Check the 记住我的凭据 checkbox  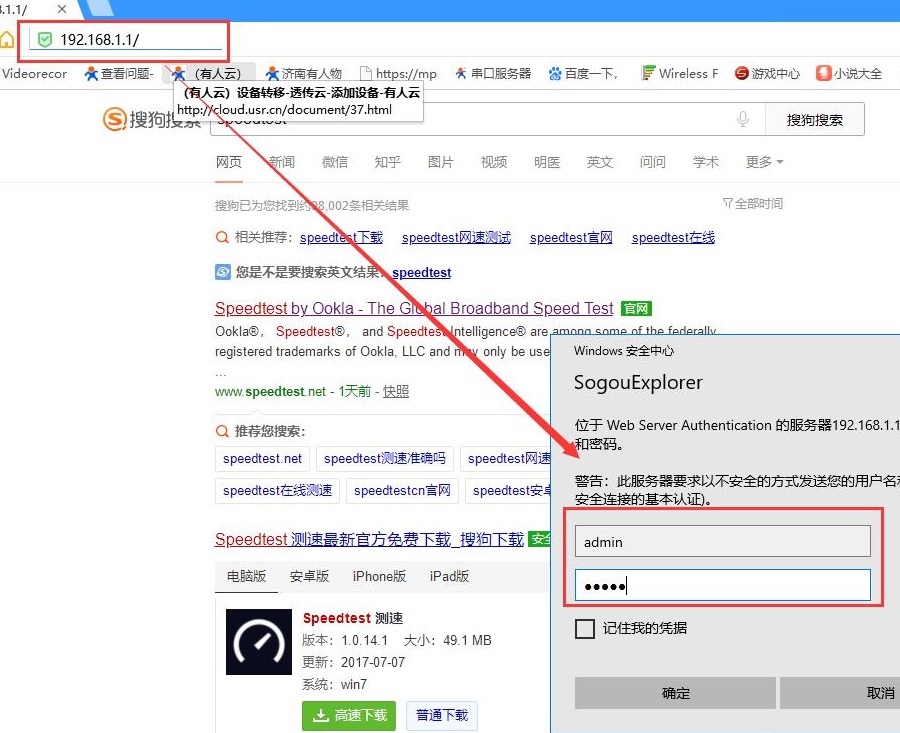[x=585, y=629]
